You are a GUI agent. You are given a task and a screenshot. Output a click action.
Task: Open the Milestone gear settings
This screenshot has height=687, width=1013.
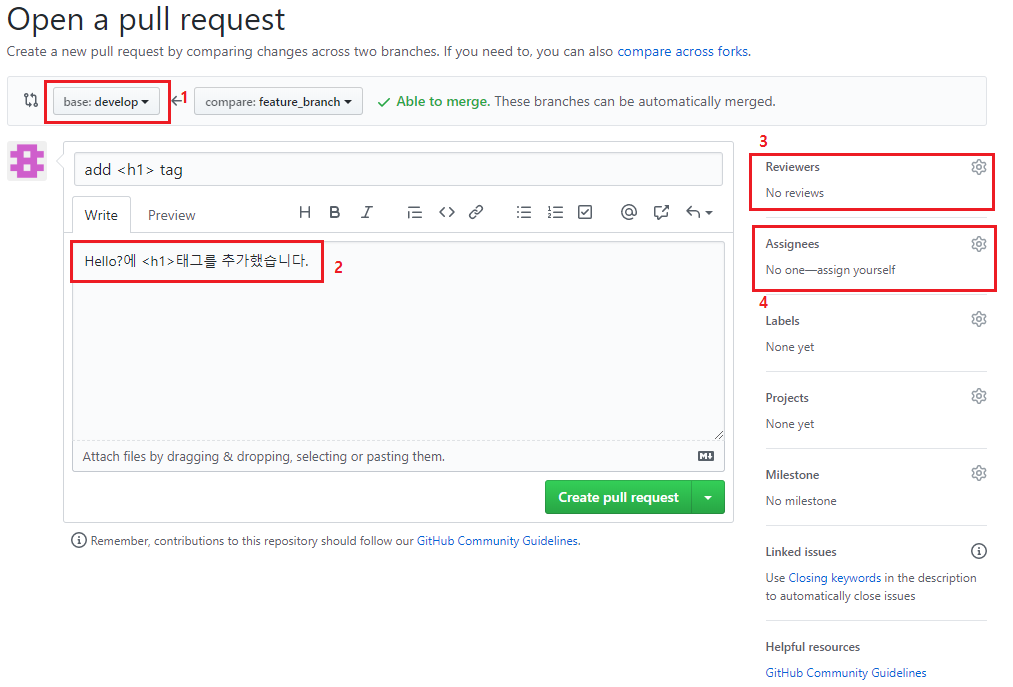(x=979, y=473)
